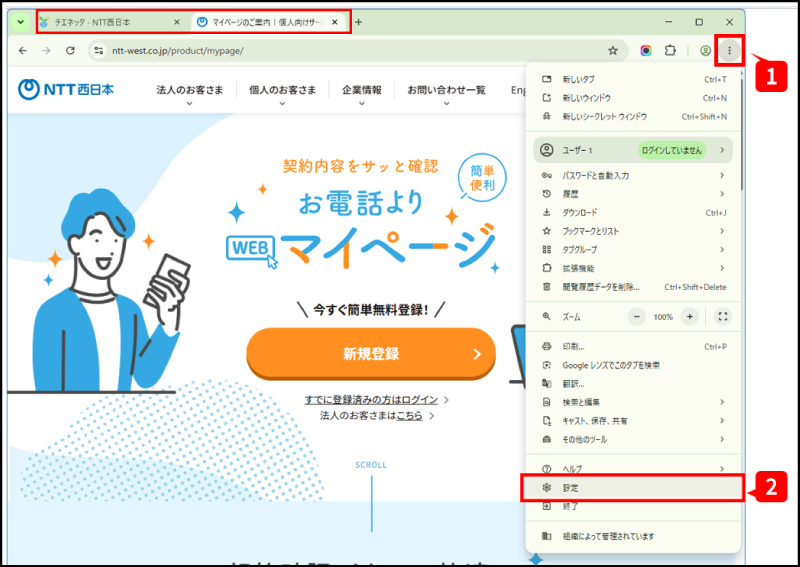Close the マイページのご案内 tab
This screenshot has width=800, height=567.
pyautogui.click(x=335, y=22)
